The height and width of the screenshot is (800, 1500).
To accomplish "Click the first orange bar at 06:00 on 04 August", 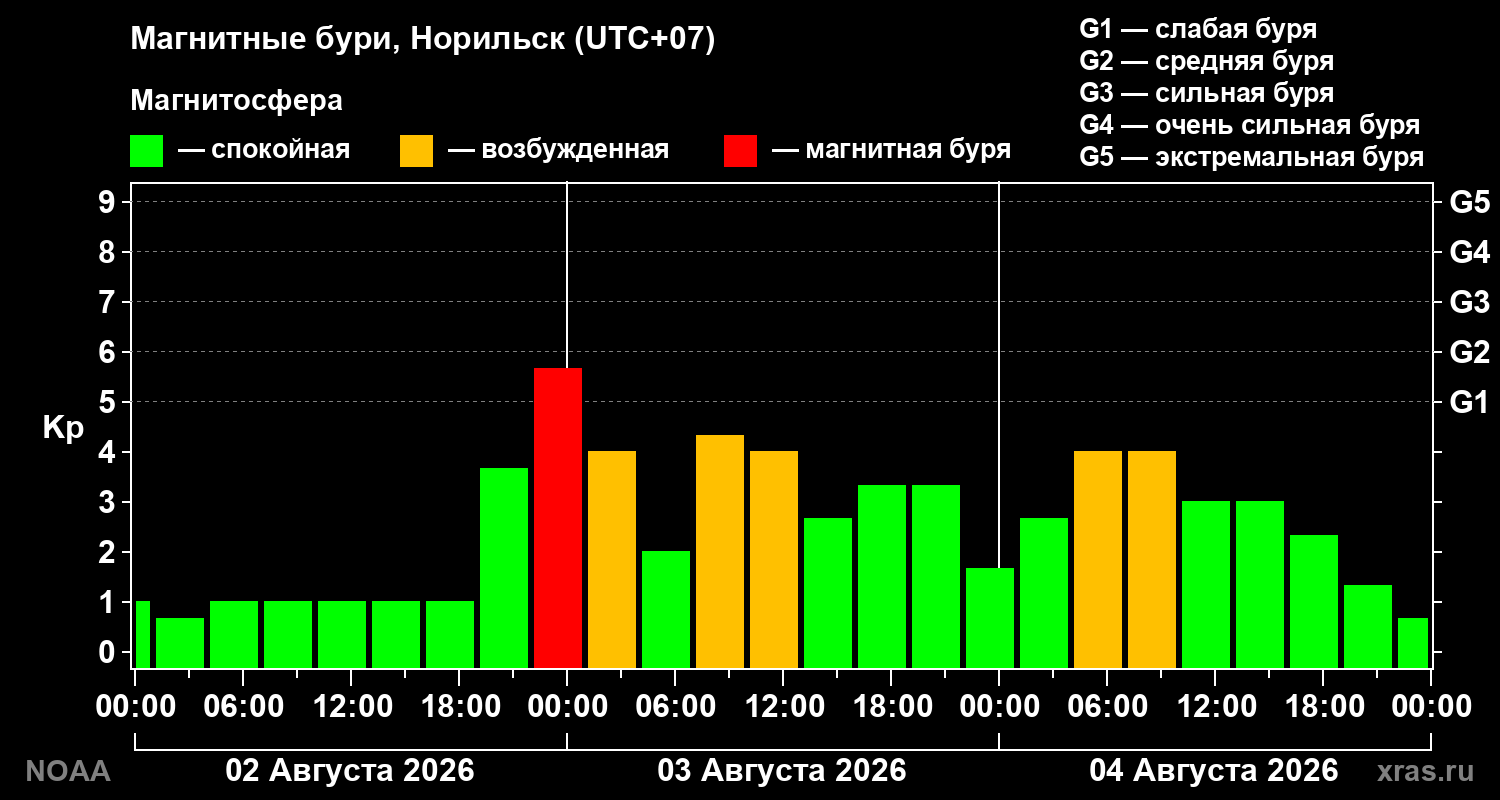I will click(1098, 559).
